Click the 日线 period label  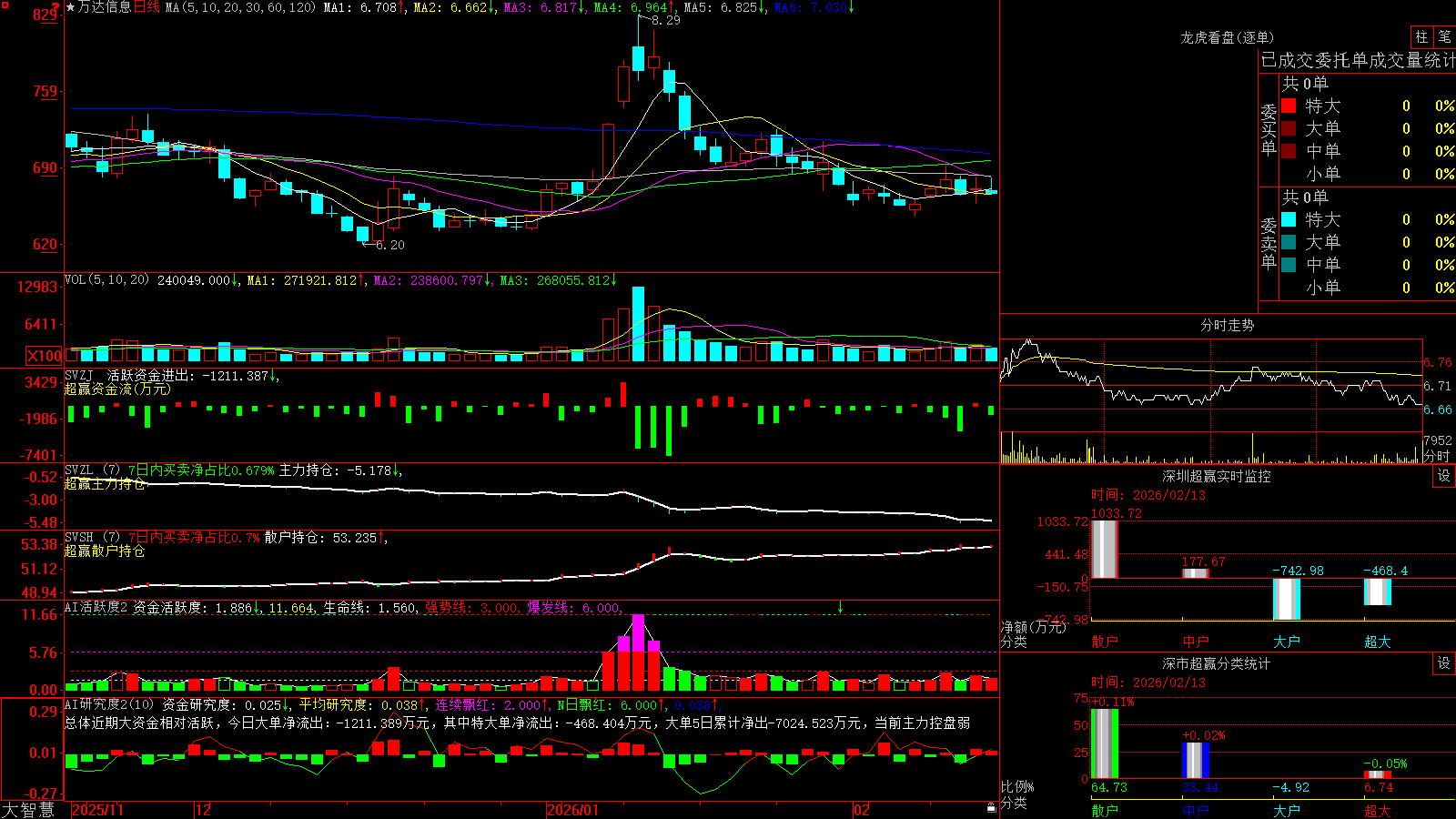click(147, 7)
